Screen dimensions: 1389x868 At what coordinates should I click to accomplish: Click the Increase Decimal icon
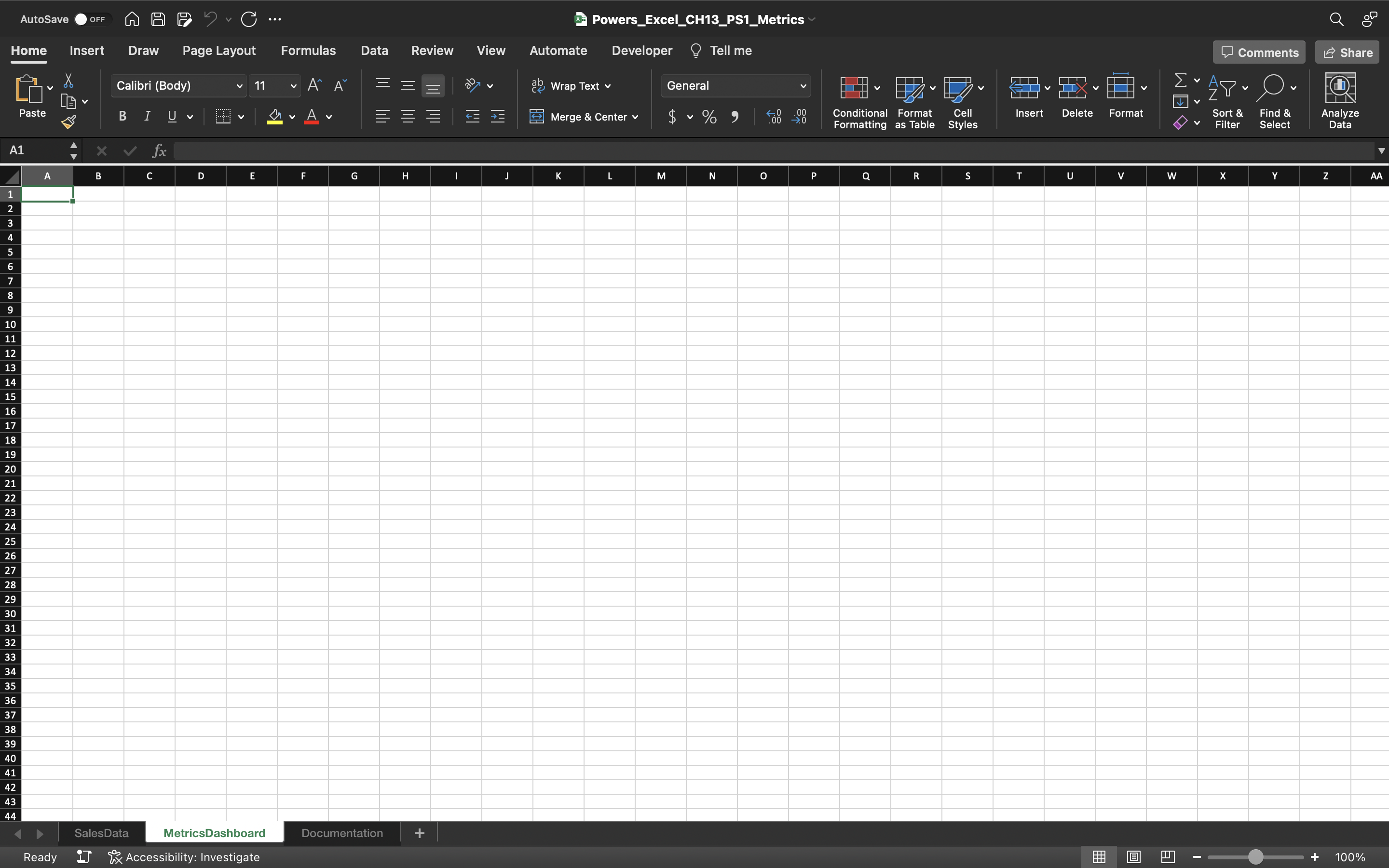(773, 117)
